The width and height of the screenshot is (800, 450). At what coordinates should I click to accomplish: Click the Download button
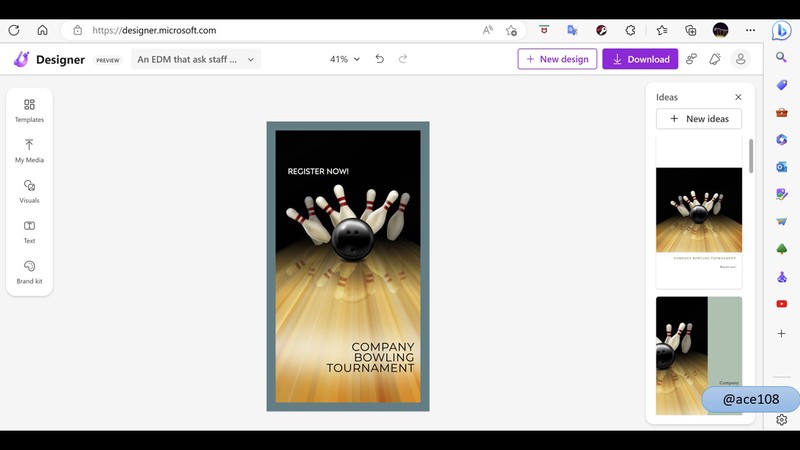click(x=640, y=59)
